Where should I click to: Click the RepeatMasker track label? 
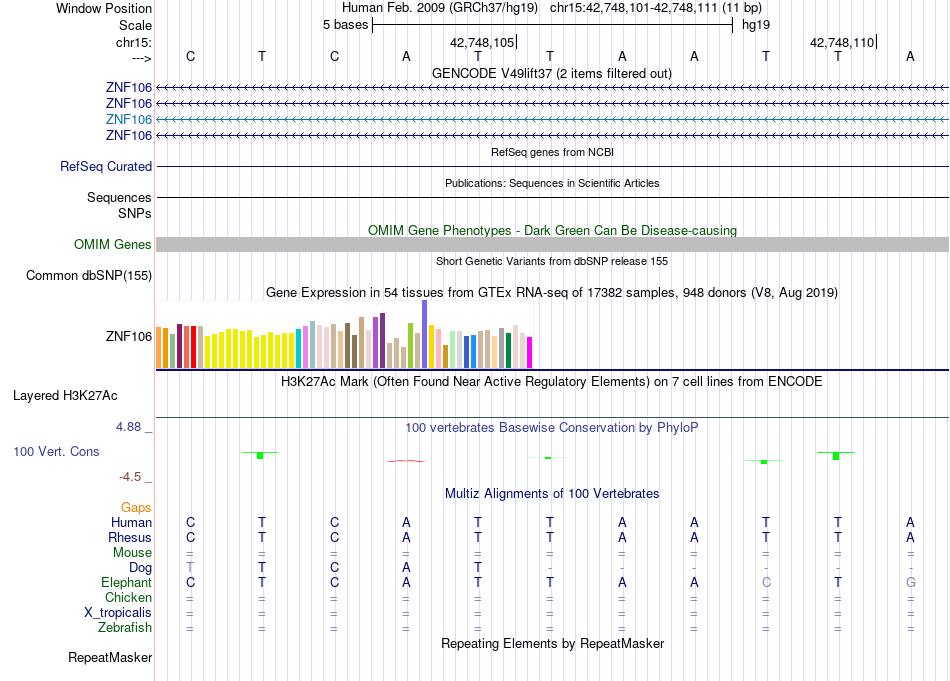click(x=110, y=657)
